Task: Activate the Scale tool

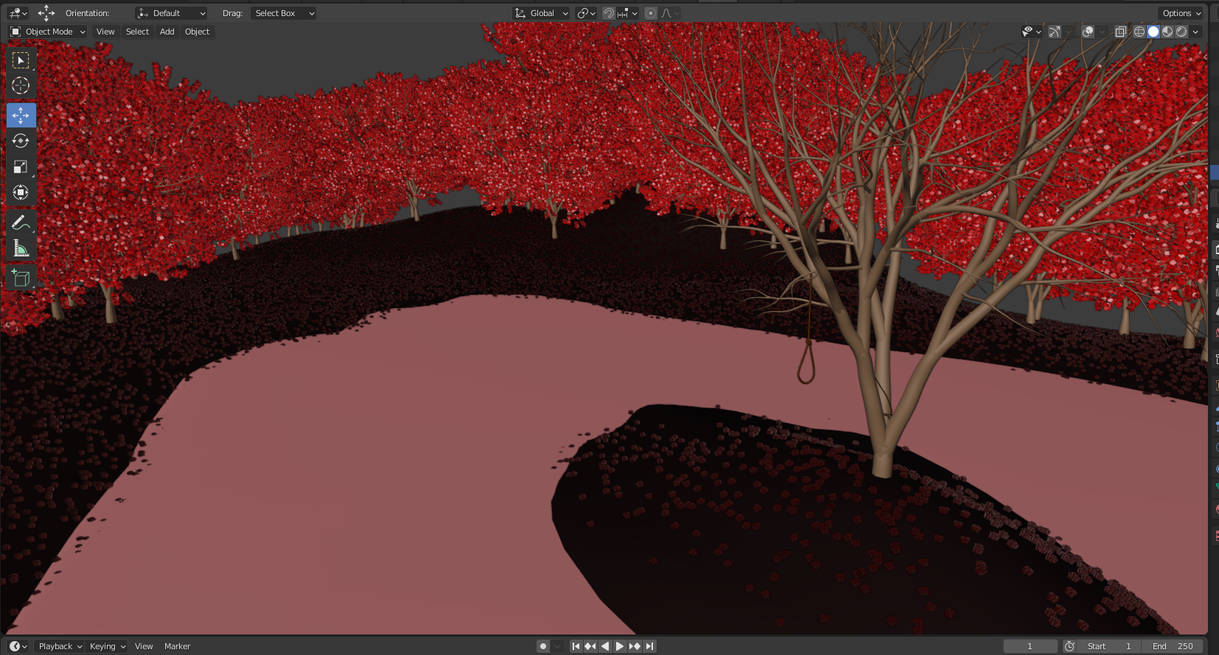Action: (x=20, y=166)
